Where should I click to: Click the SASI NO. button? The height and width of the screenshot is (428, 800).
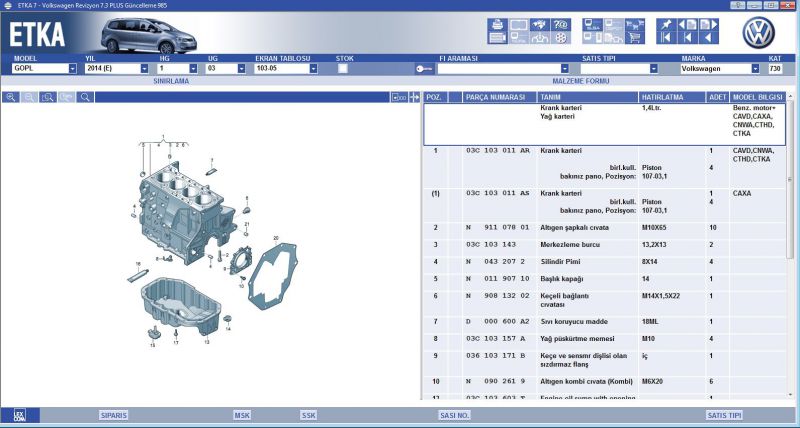pos(454,415)
